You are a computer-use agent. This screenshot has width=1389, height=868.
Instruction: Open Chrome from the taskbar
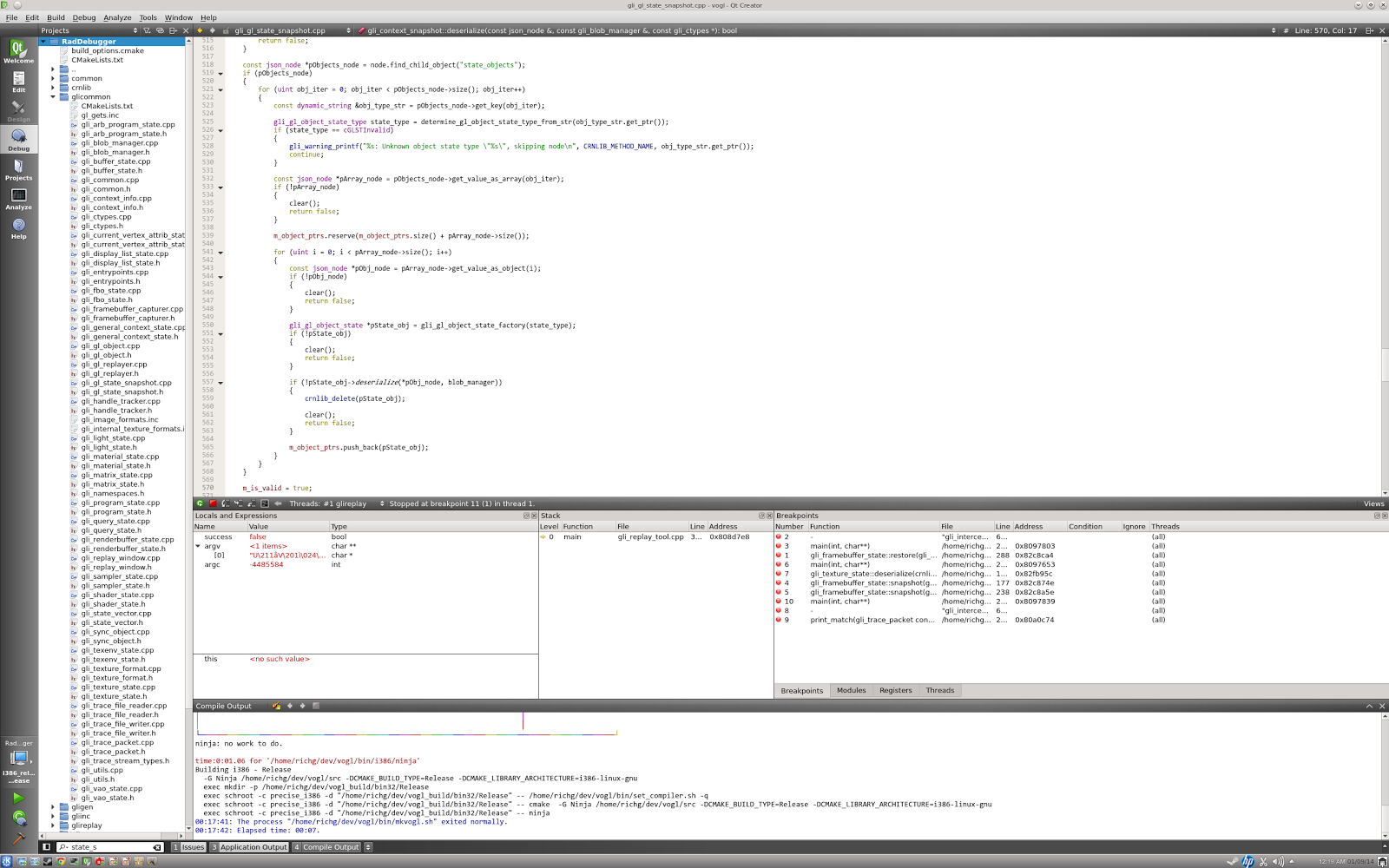(x=61, y=861)
